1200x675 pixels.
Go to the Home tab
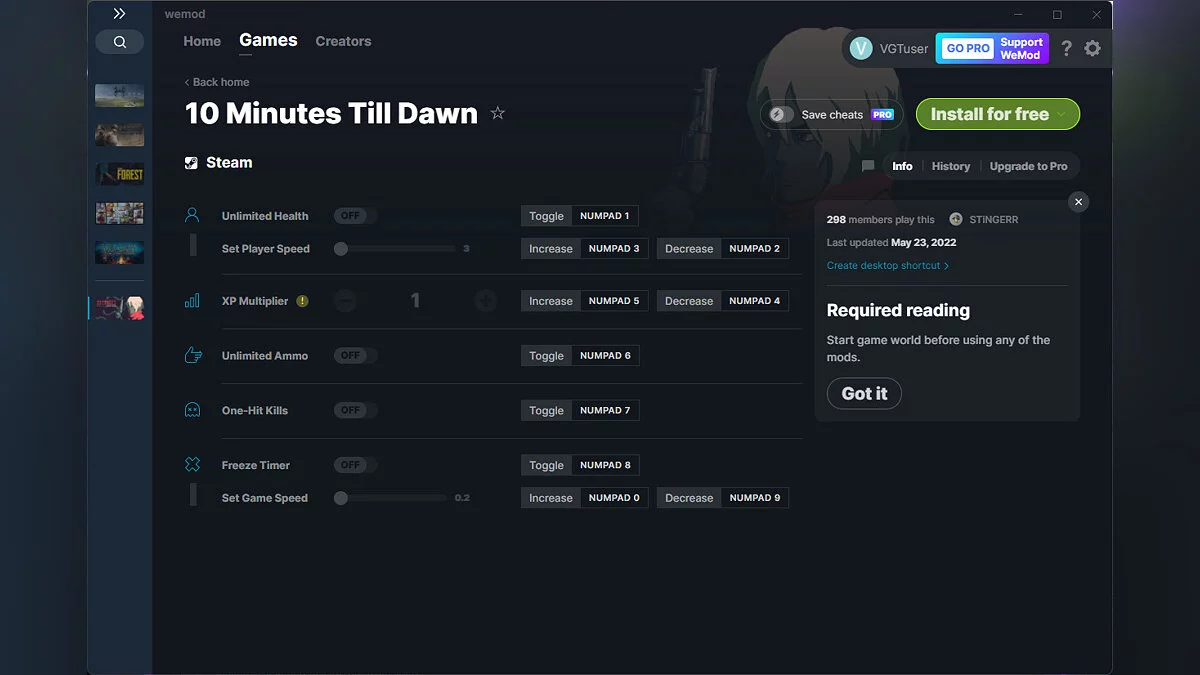(x=202, y=41)
